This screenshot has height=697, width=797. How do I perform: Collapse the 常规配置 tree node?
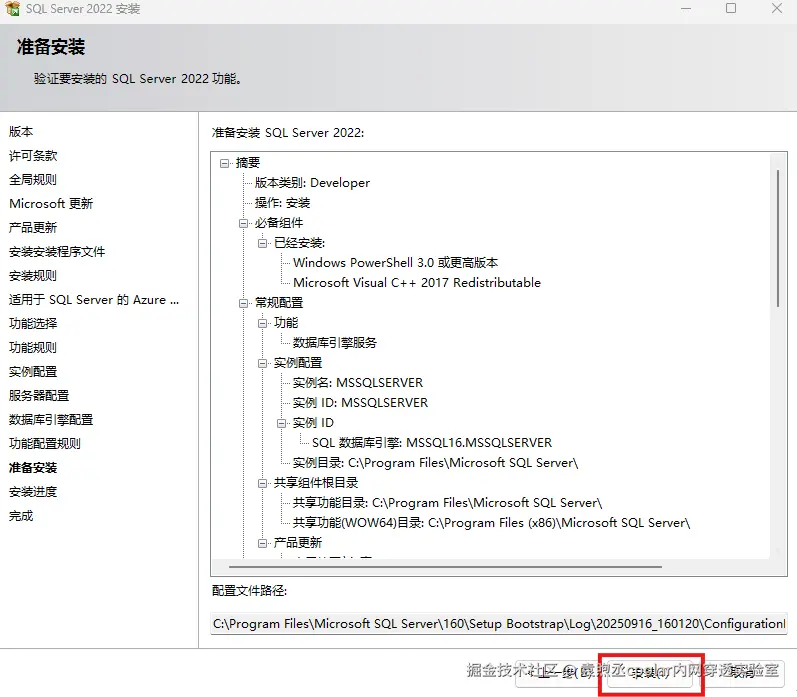tap(243, 303)
